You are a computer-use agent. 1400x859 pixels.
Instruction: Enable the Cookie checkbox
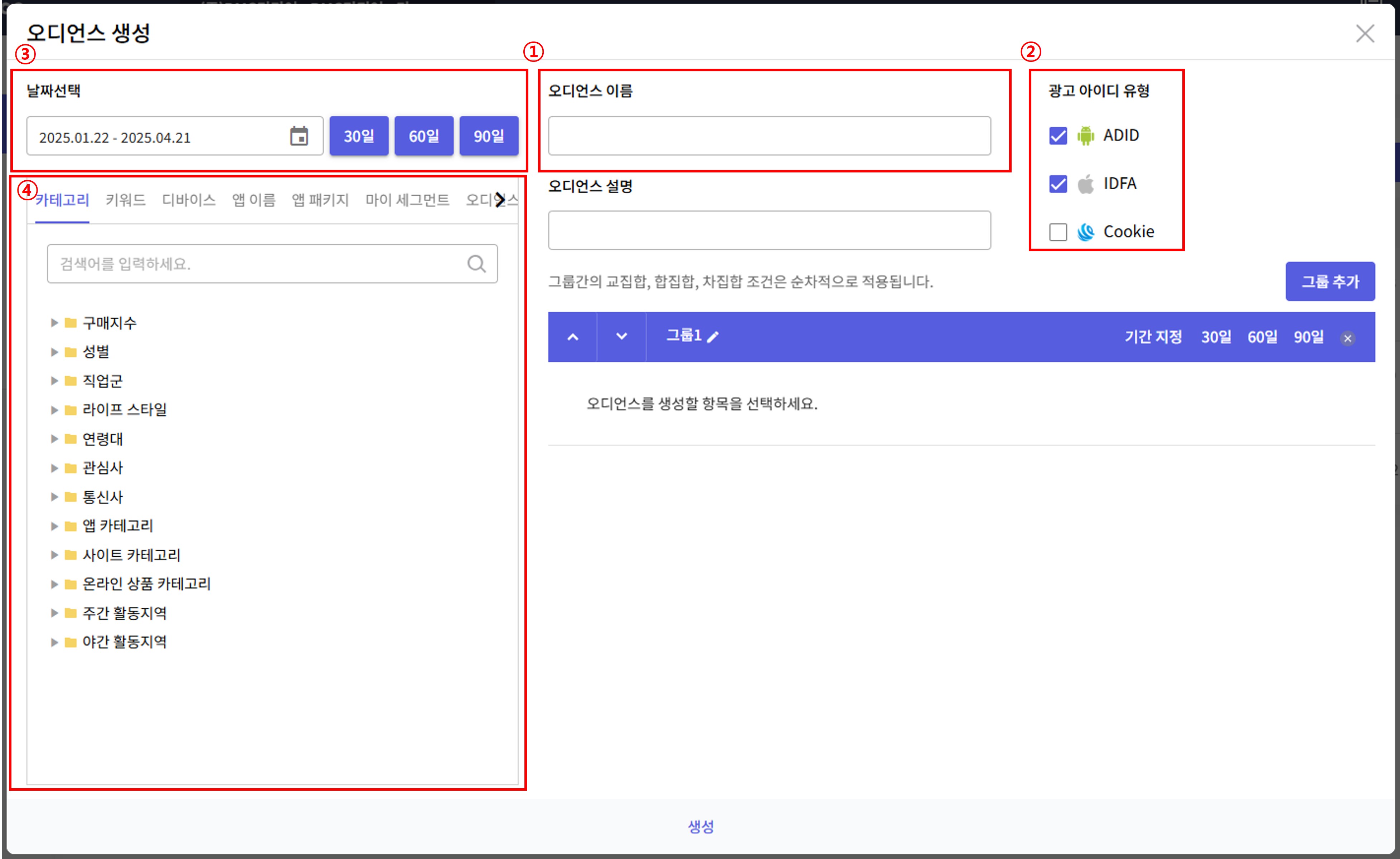click(x=1058, y=232)
